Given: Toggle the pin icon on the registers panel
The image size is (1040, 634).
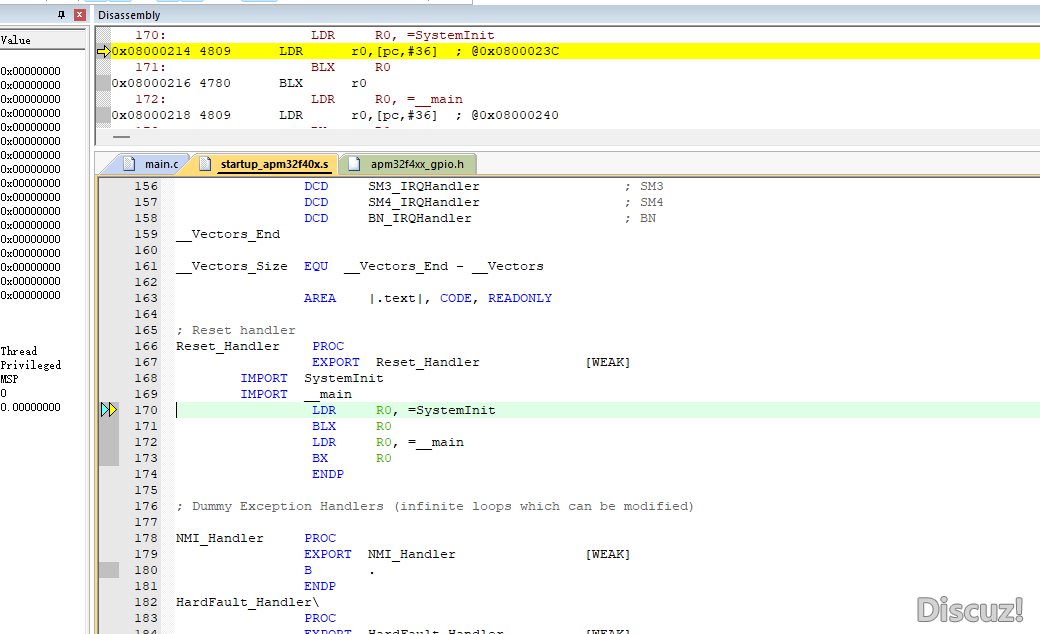Looking at the screenshot, I should (61, 15).
